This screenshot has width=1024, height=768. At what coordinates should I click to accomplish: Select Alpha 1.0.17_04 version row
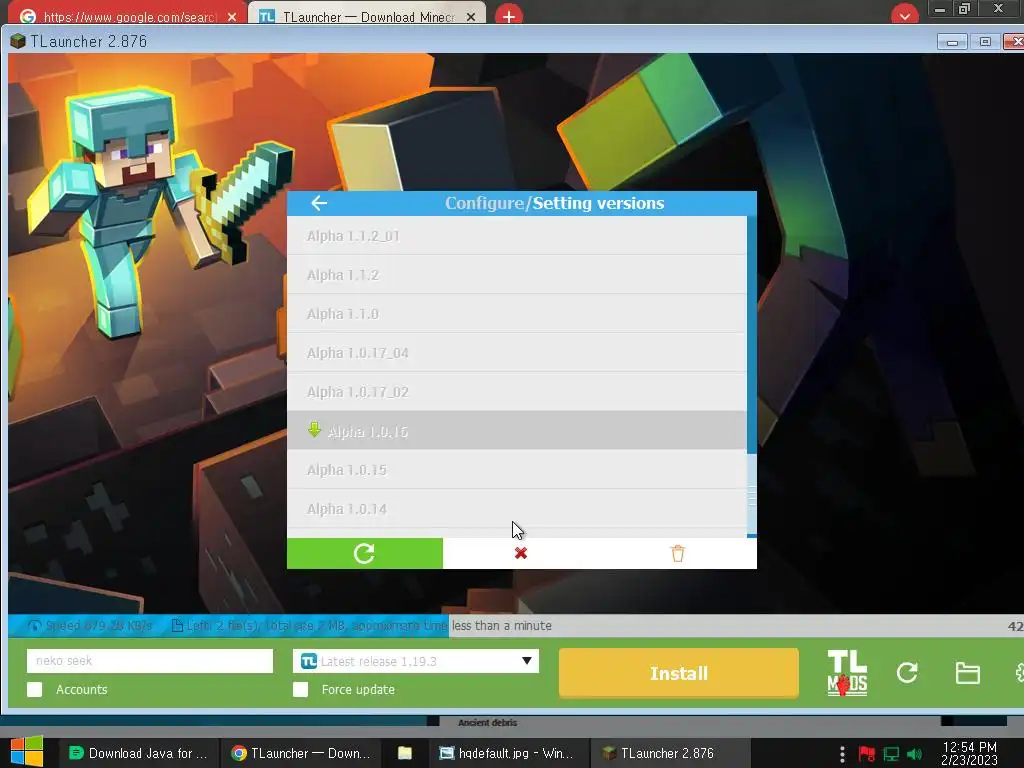517,353
